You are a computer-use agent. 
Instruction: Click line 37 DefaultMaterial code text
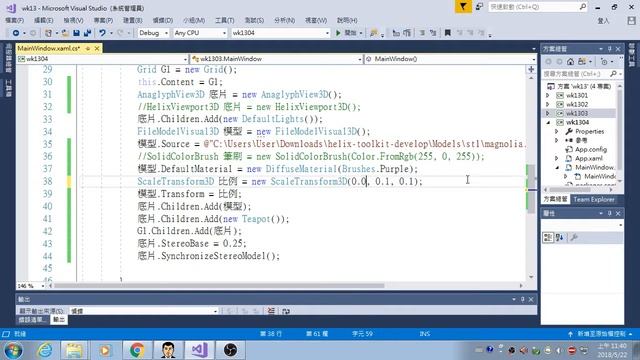(x=278, y=169)
